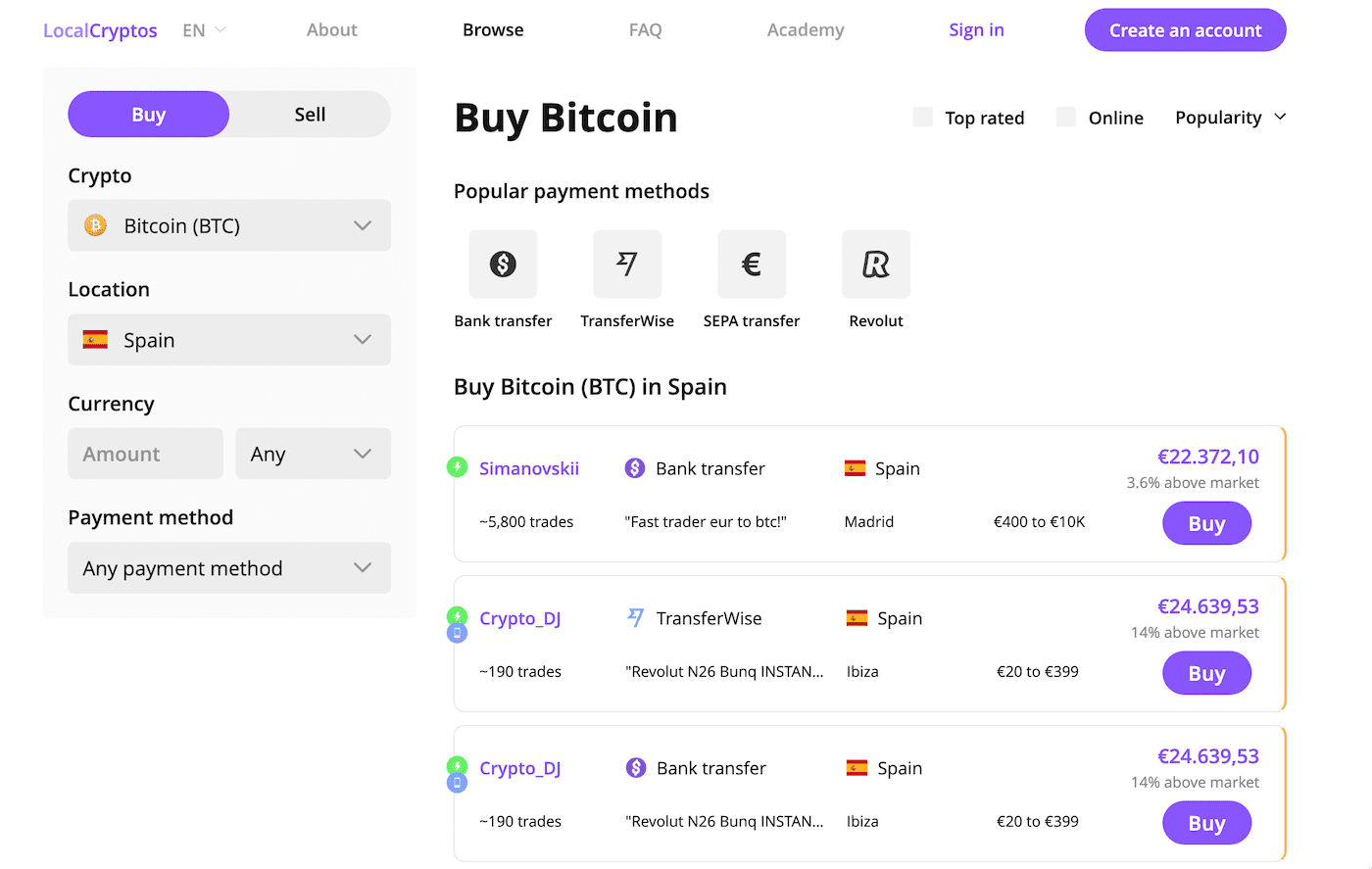Click Buy on Crypto_DJ Bank transfer offer
Image resolution: width=1372 pixels, height=869 pixels.
click(x=1206, y=823)
